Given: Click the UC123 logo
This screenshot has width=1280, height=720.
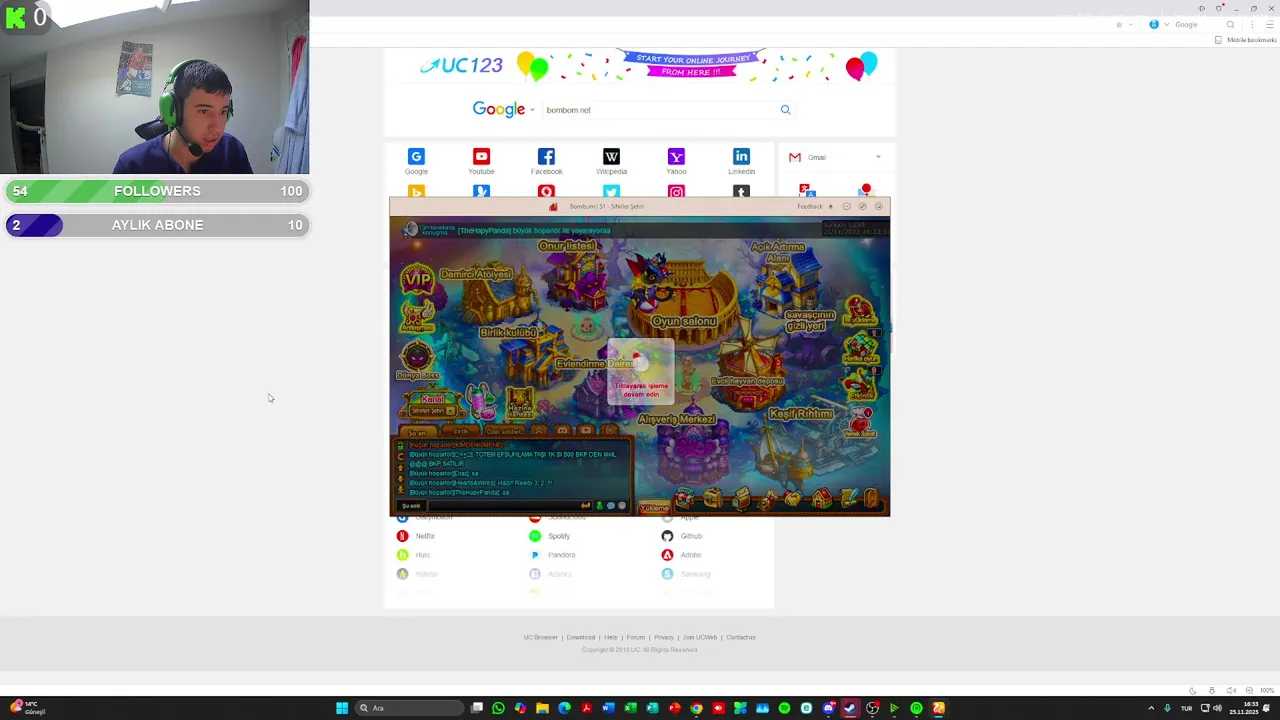Looking at the screenshot, I should [461, 66].
